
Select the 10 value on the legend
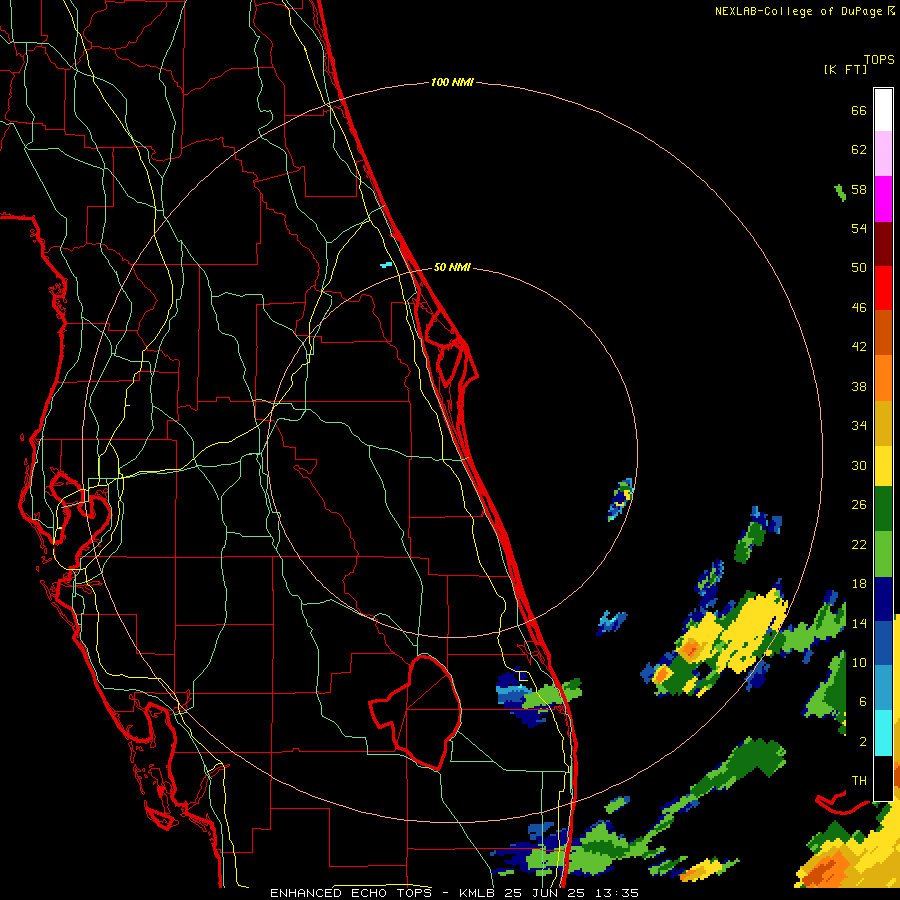(x=859, y=662)
